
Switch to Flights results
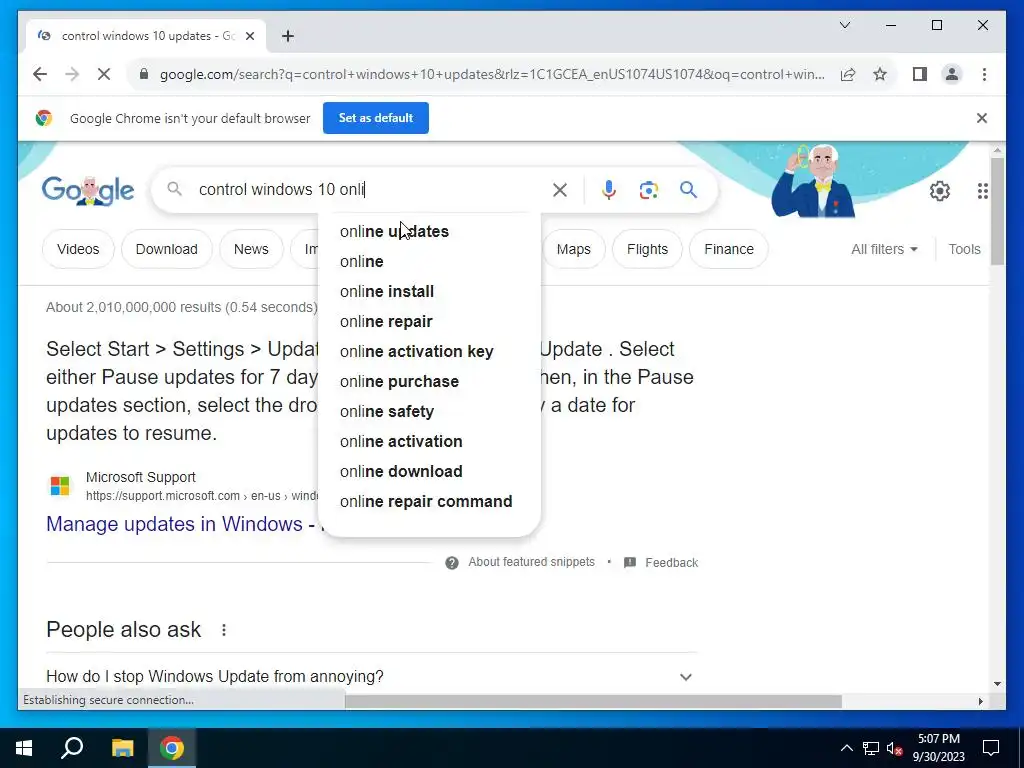(647, 249)
